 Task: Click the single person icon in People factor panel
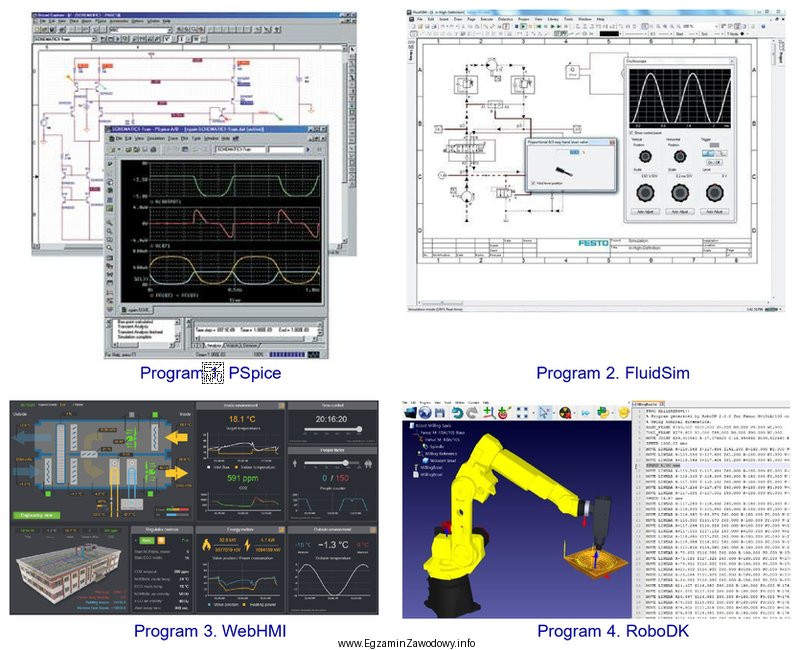[295, 463]
